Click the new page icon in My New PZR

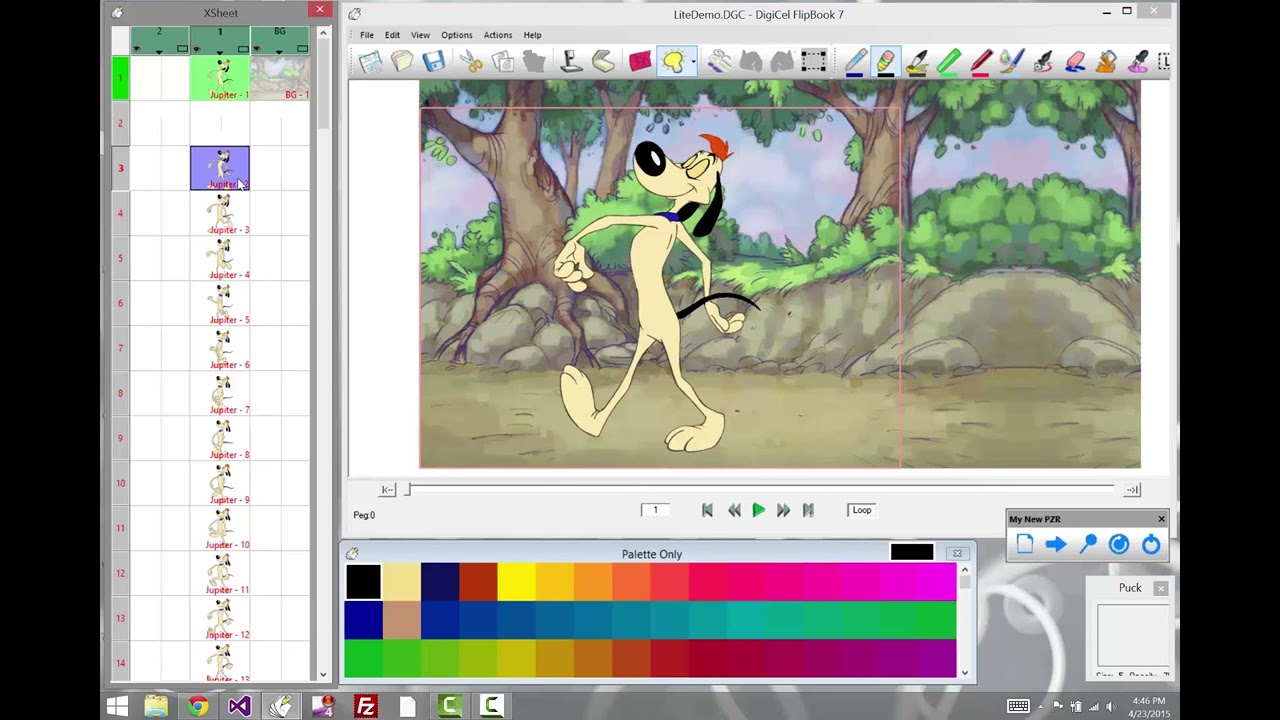coord(1025,544)
